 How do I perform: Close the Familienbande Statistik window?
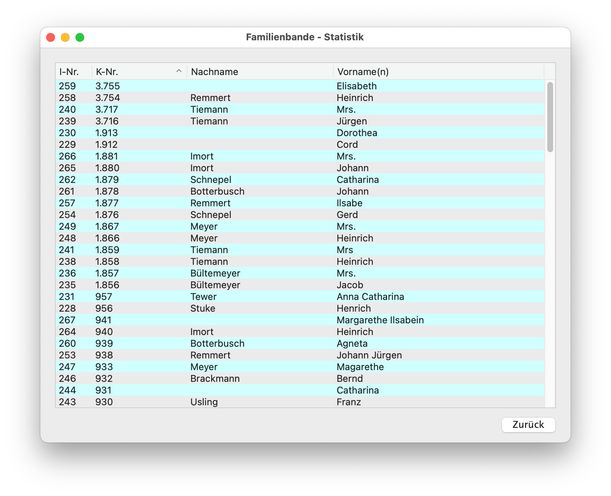click(x=51, y=37)
